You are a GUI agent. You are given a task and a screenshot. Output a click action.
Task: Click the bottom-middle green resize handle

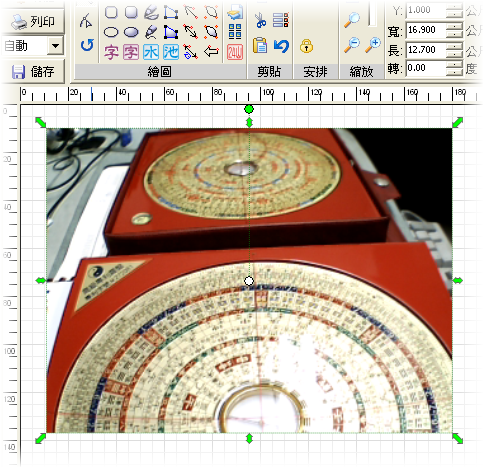click(249, 438)
